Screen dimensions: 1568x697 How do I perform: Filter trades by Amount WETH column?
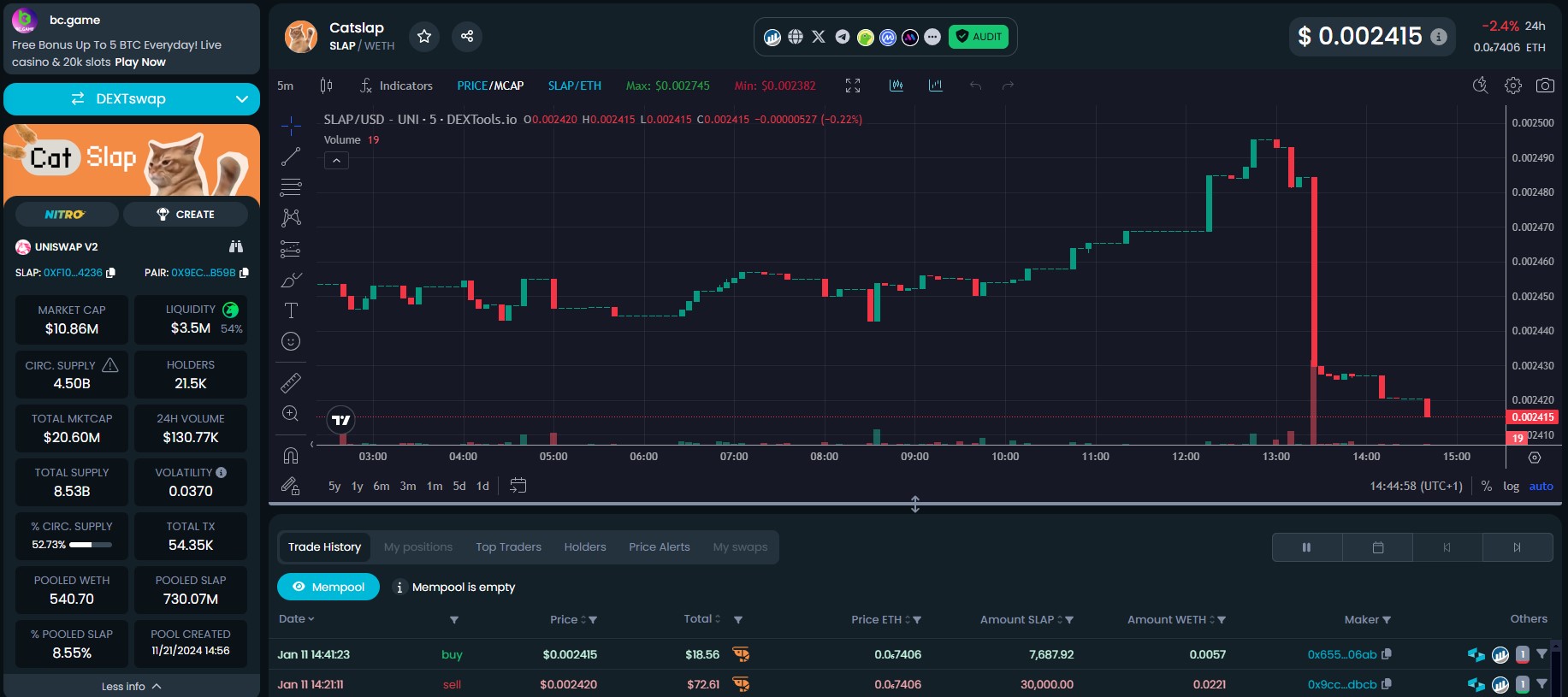(x=1222, y=620)
